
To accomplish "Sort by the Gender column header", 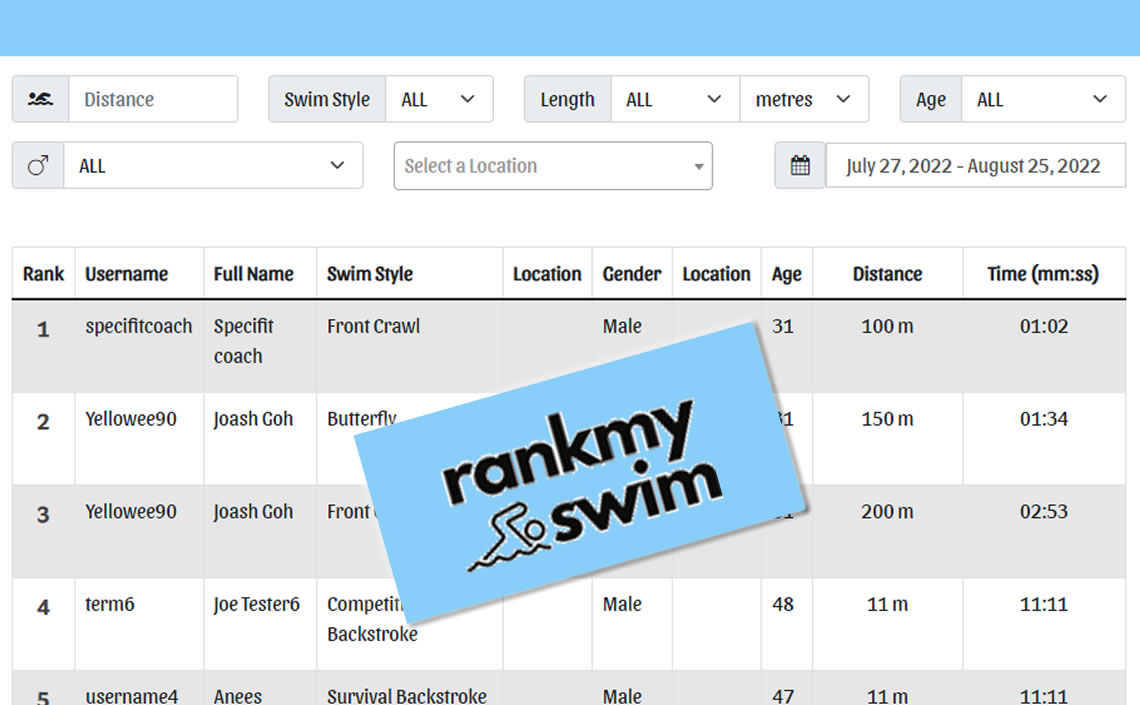I will pos(632,274).
